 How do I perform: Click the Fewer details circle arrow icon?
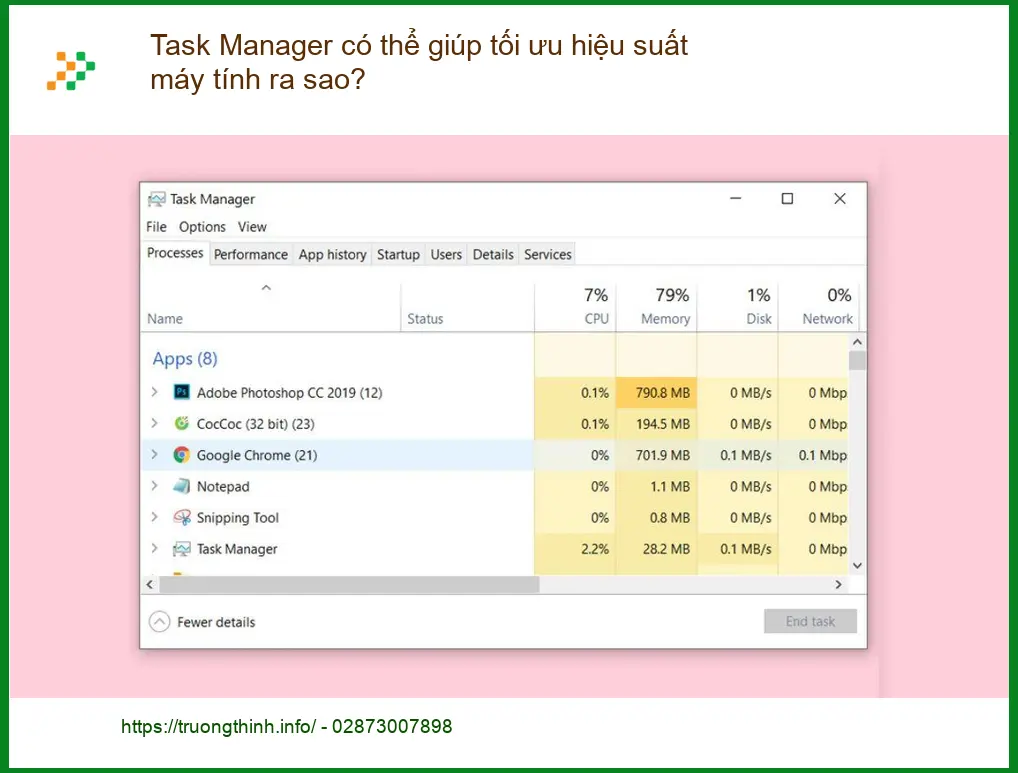pos(159,622)
